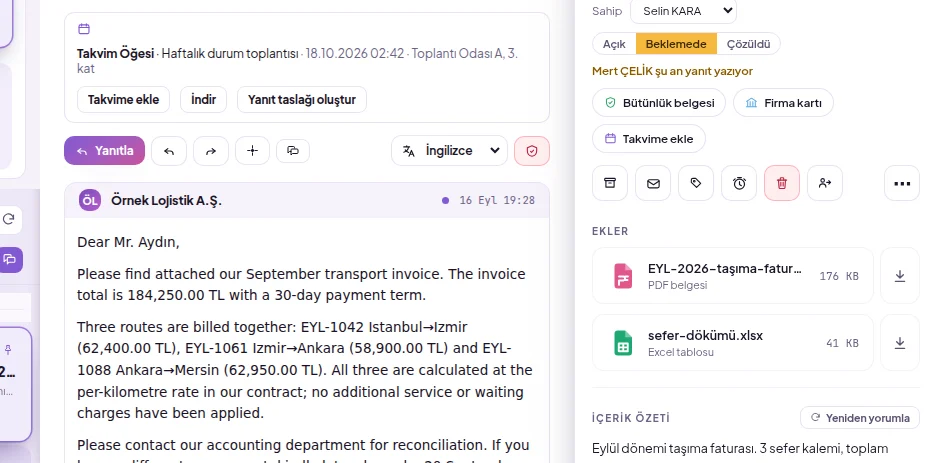Click the assign-to-person icon

pos(825,183)
